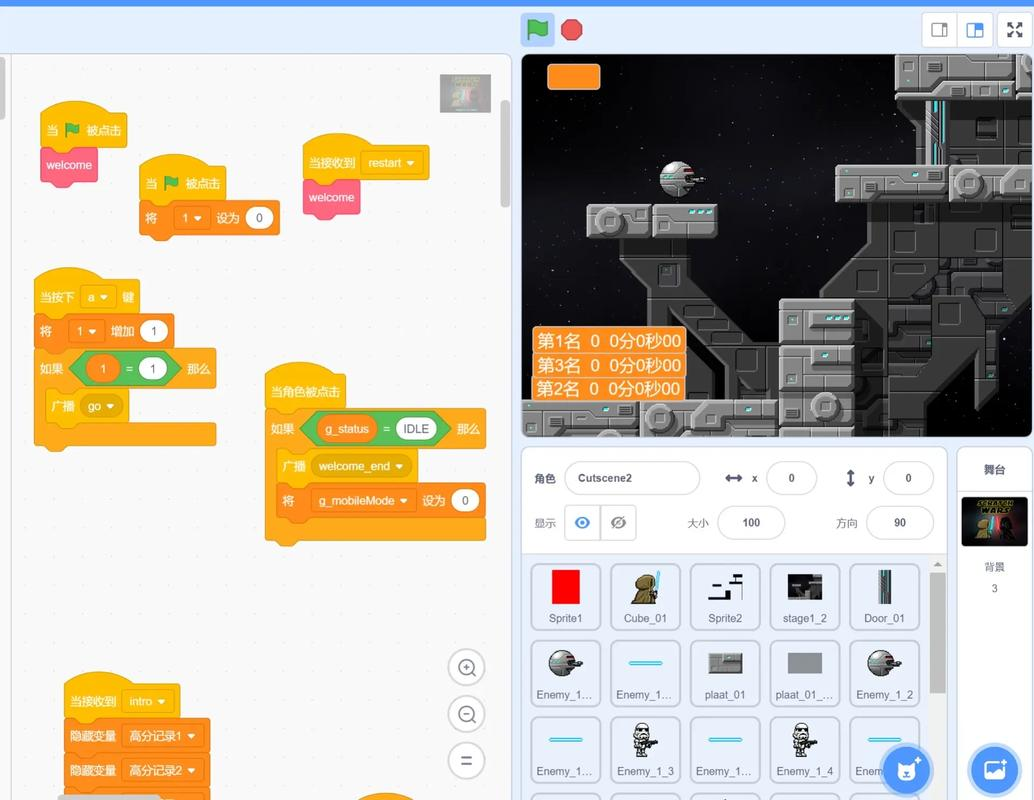Viewport: 1034px width, 800px height.
Task: Edit the sprite name field Cutscene2
Action: [632, 478]
